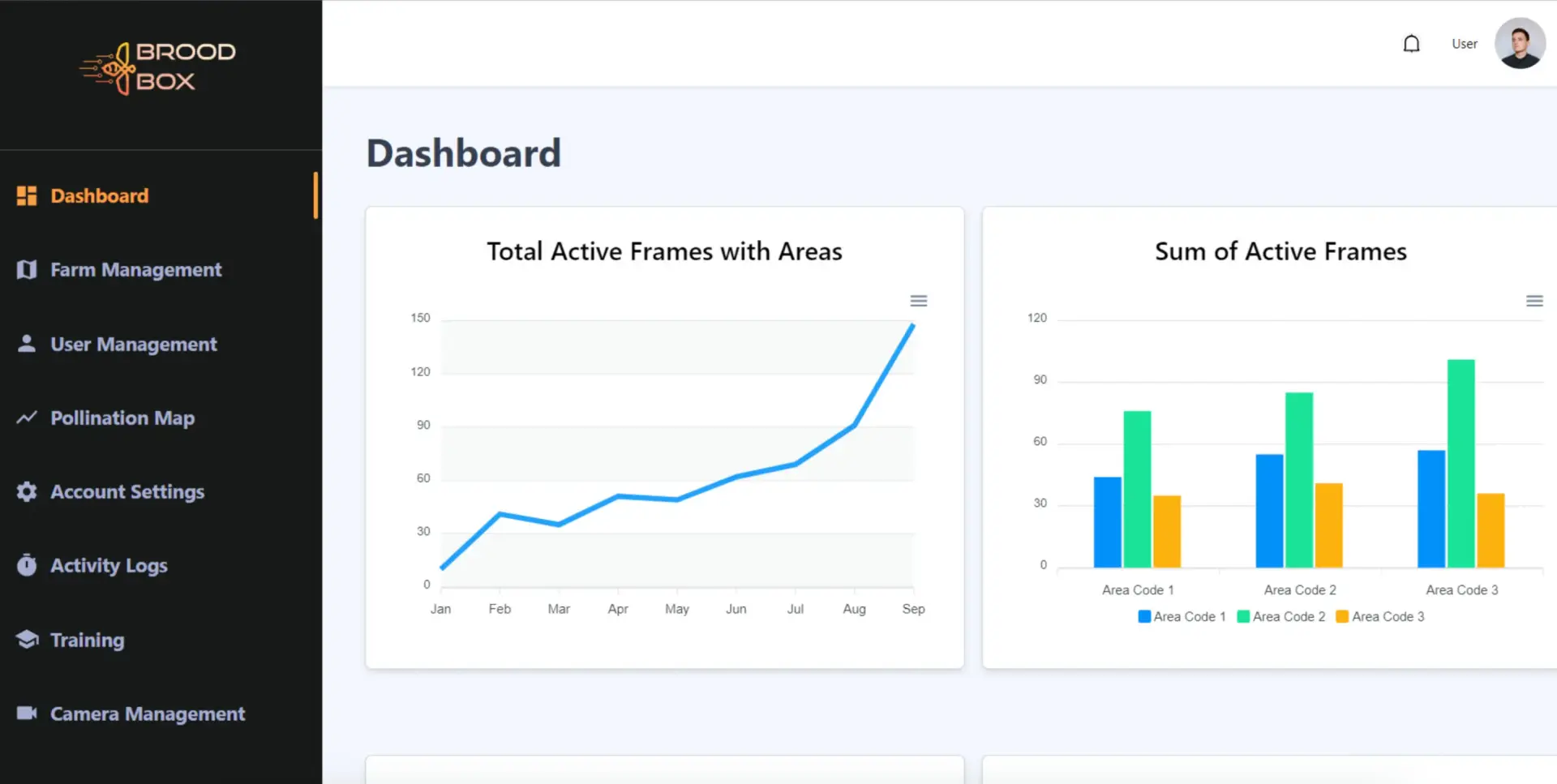Click the Brood Box logo

(158, 67)
